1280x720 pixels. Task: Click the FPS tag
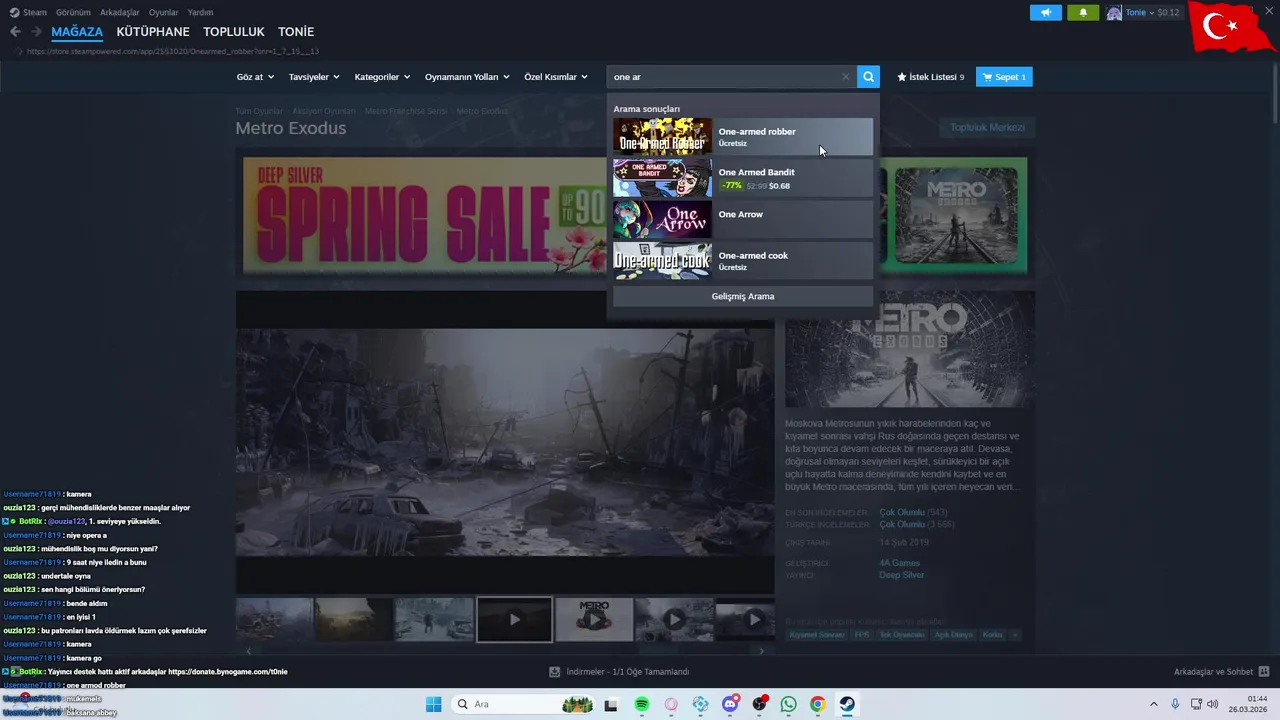coord(862,635)
